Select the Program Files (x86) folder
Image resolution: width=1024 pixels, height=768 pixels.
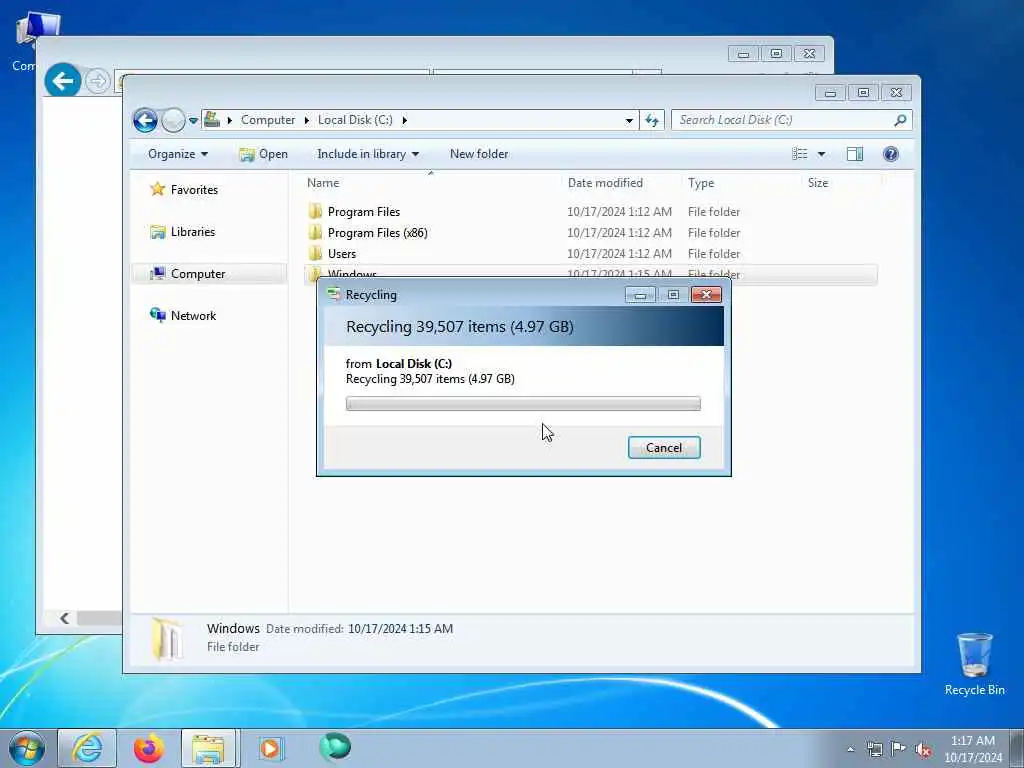pos(377,232)
